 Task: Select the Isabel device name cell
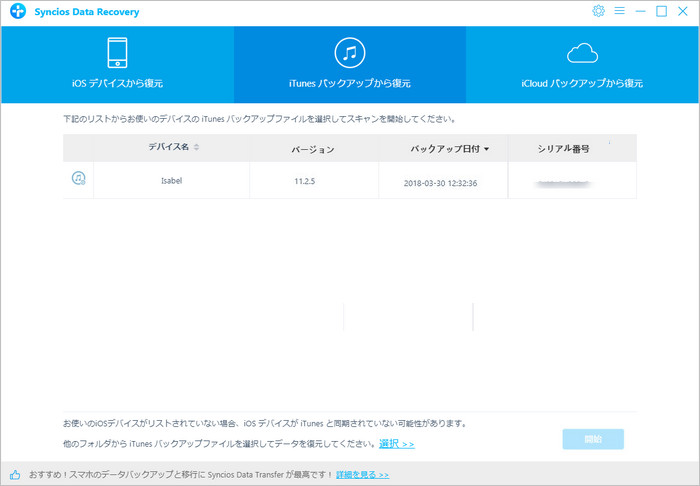tap(171, 180)
